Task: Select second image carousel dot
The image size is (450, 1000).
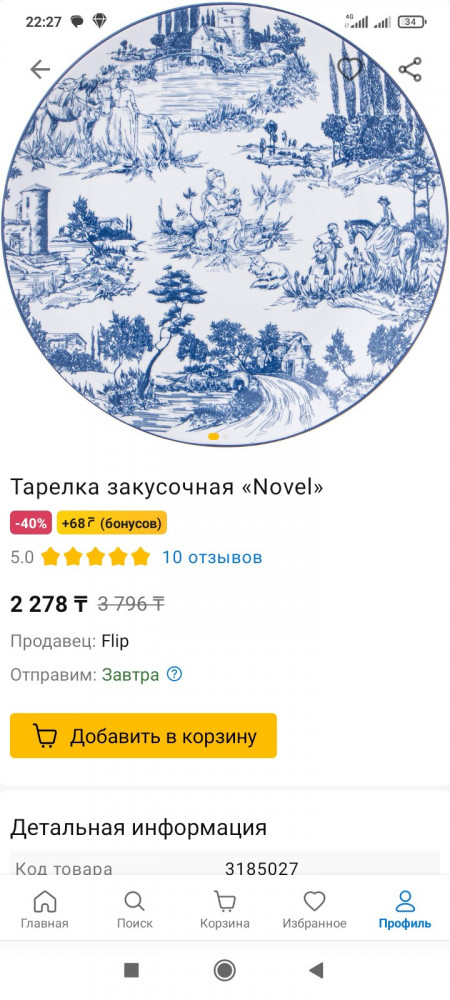Action: (x=226, y=436)
